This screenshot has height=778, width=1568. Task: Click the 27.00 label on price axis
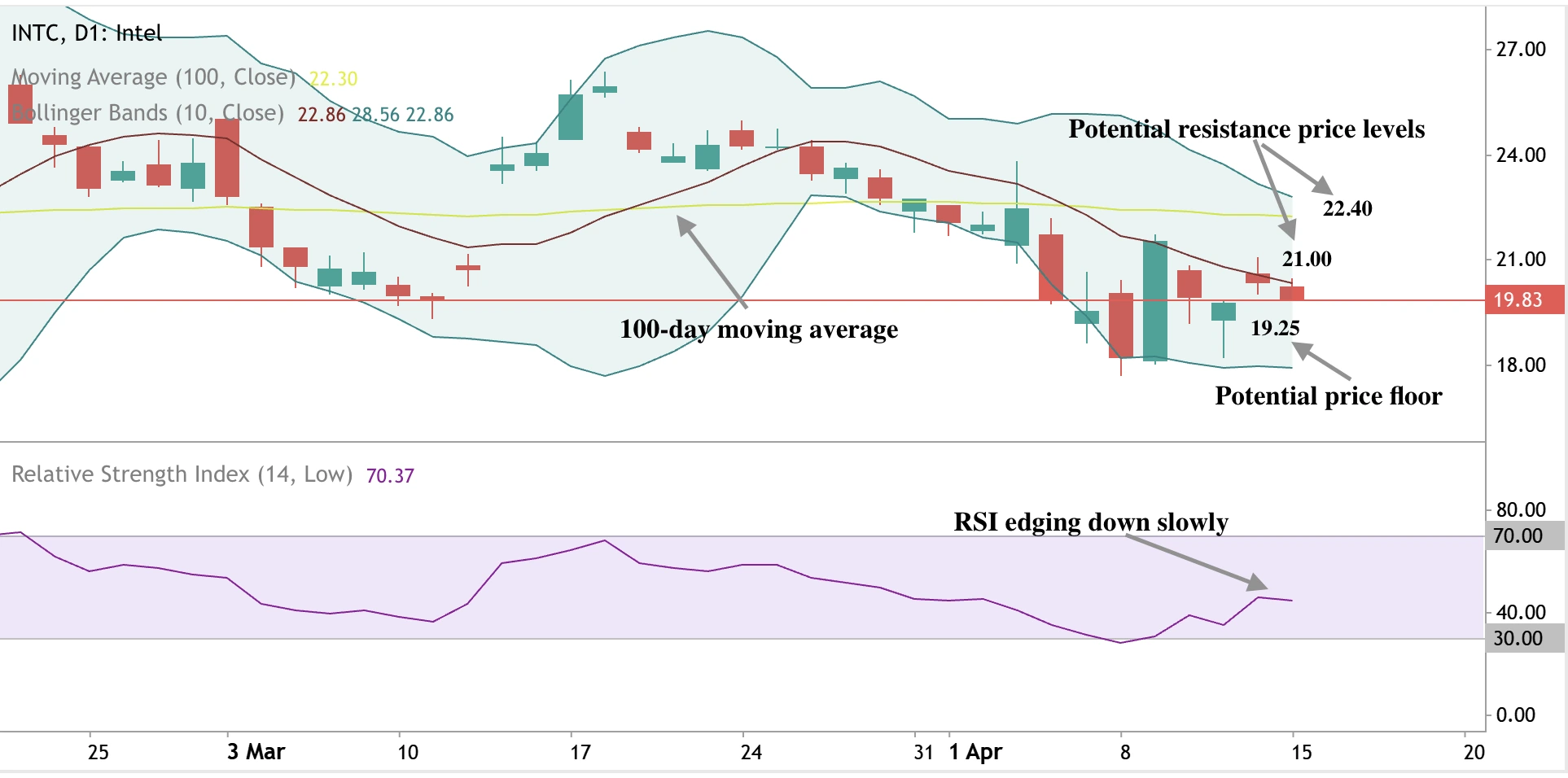1521,50
